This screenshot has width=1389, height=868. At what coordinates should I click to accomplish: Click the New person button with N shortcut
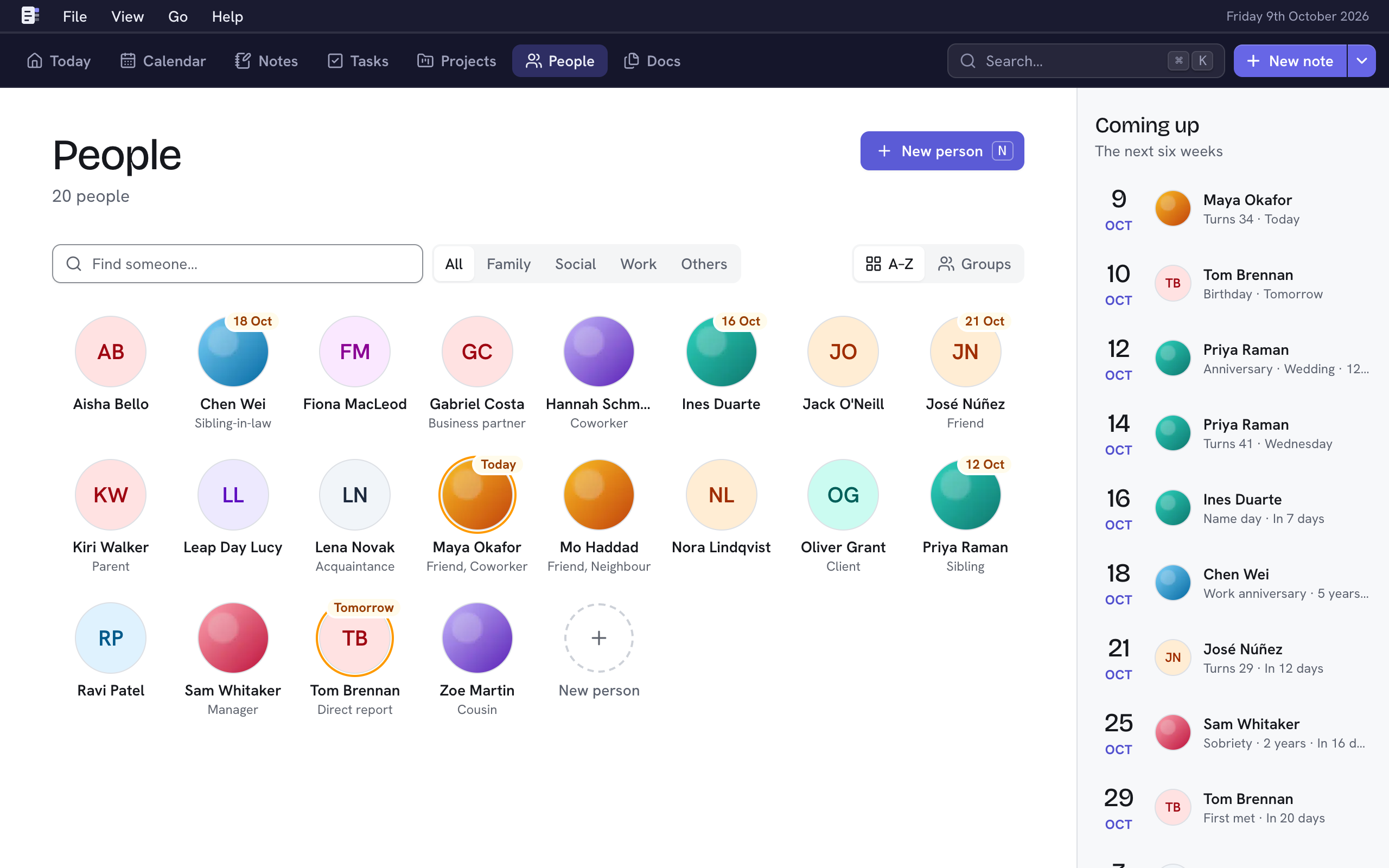(x=942, y=151)
